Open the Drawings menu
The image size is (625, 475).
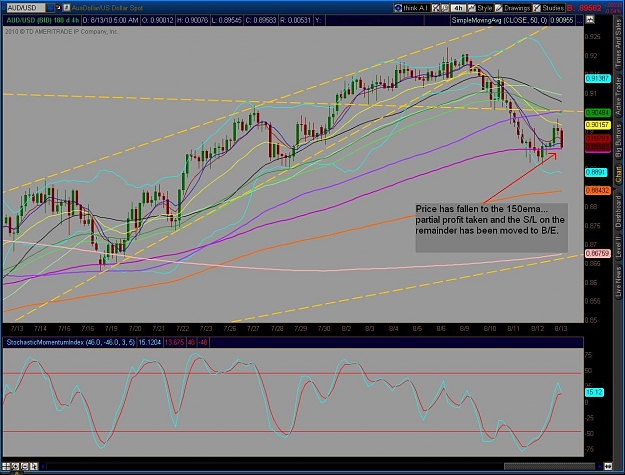pyautogui.click(x=513, y=8)
